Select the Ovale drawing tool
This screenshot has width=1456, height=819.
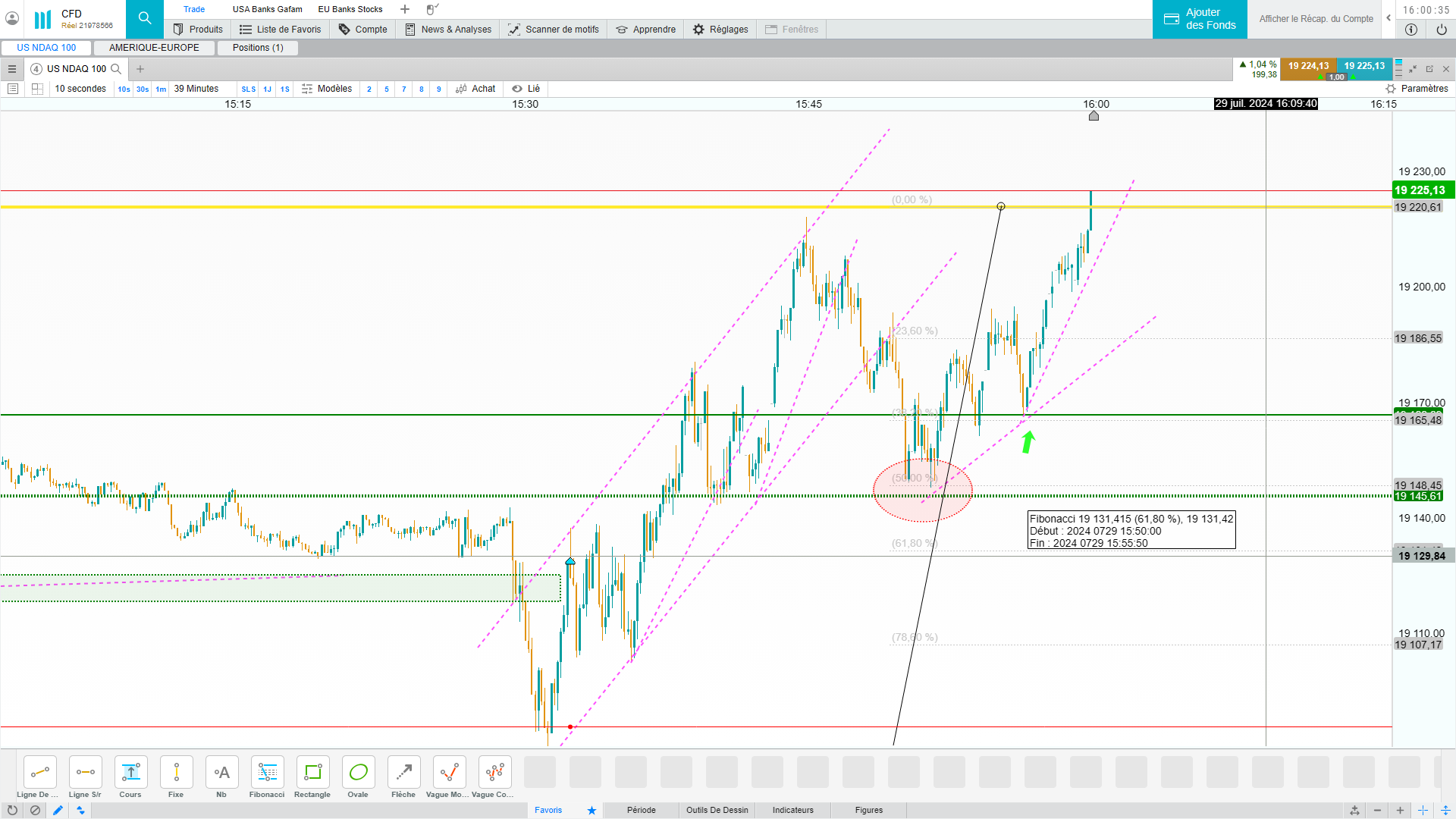[x=358, y=773]
